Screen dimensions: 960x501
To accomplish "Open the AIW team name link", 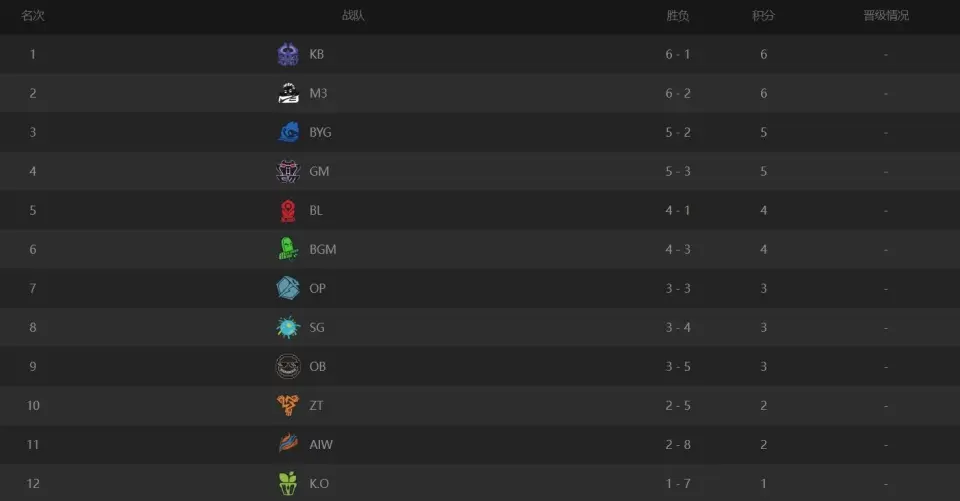I will pyautogui.click(x=321, y=445).
